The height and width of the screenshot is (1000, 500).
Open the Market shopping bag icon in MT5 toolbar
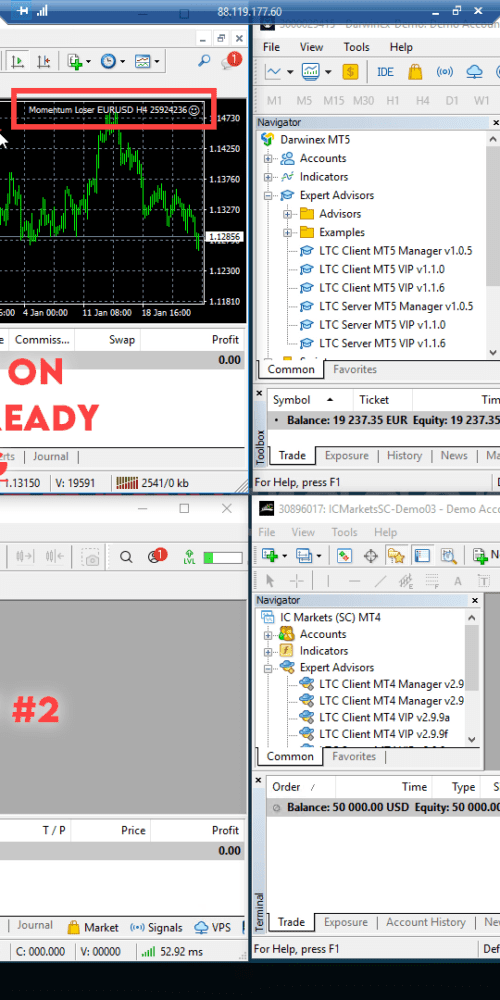point(415,72)
